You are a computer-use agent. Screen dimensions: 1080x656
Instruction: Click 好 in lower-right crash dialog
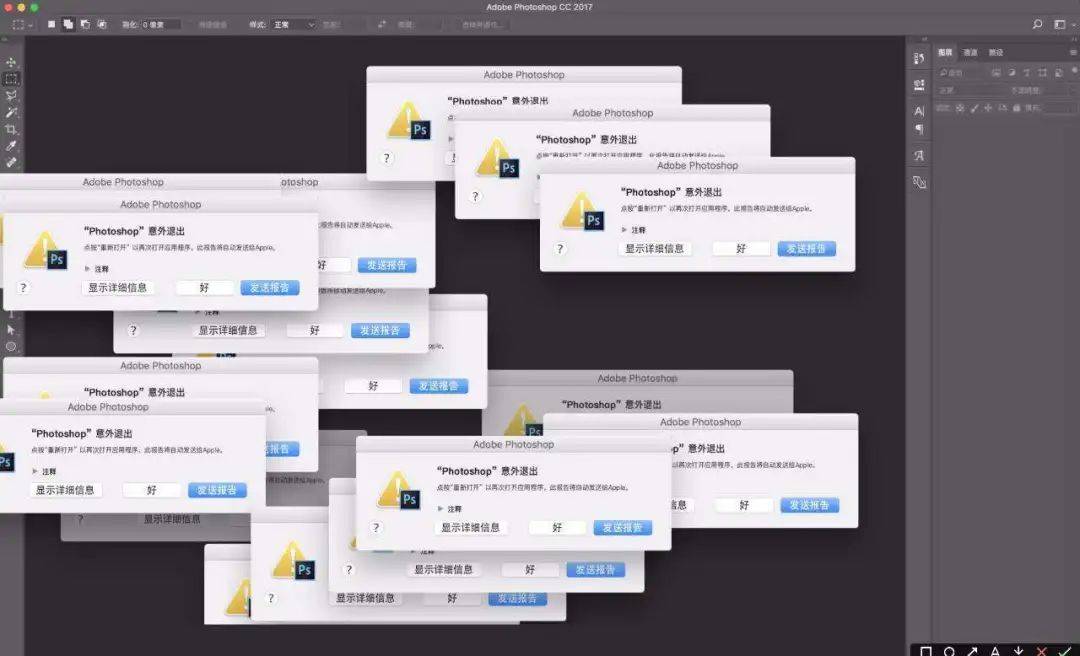[744, 505]
